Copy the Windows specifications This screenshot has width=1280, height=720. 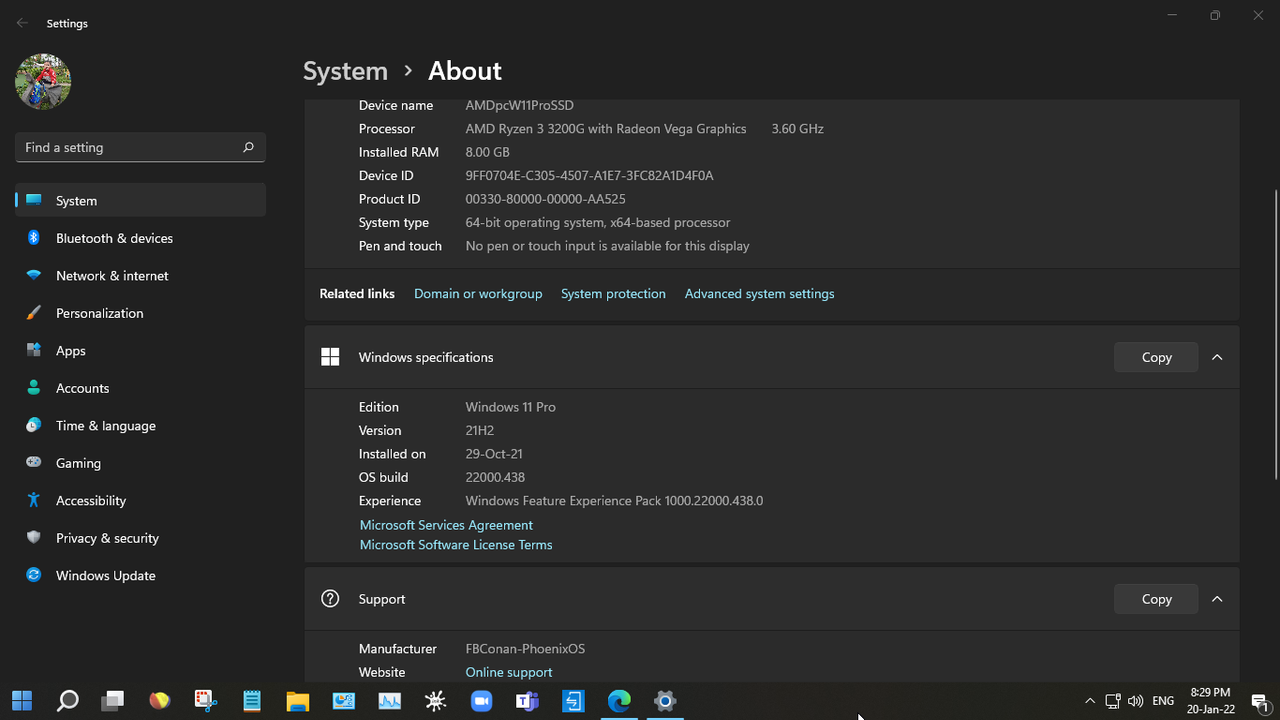[x=1156, y=357]
